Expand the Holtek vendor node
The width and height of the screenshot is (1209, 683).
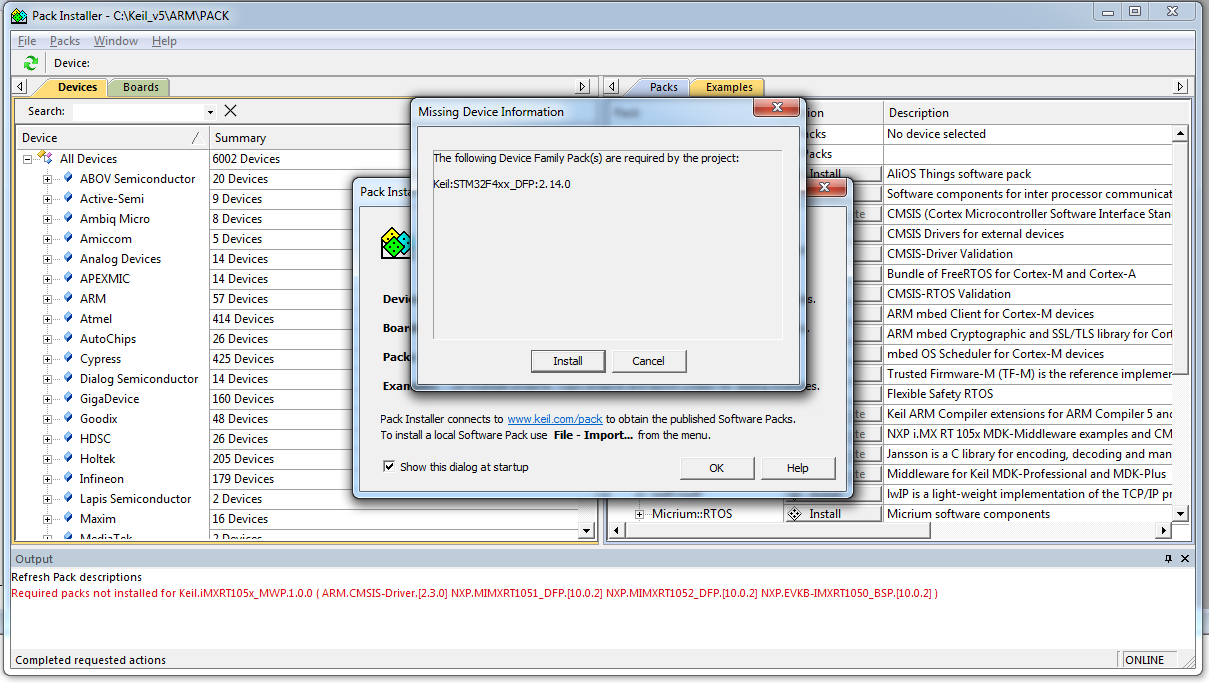[47, 459]
